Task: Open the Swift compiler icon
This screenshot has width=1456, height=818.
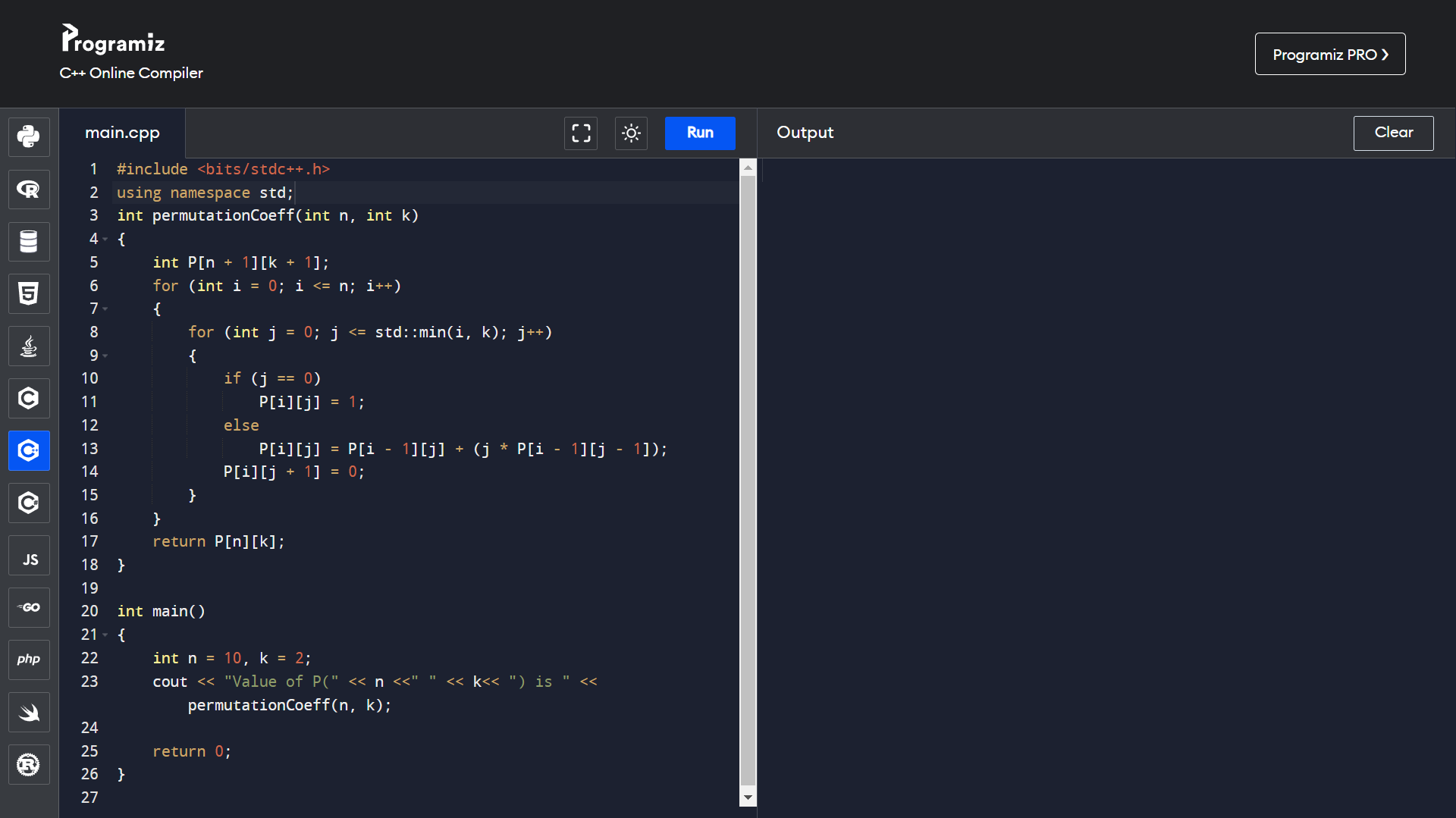Action: pyautogui.click(x=29, y=712)
